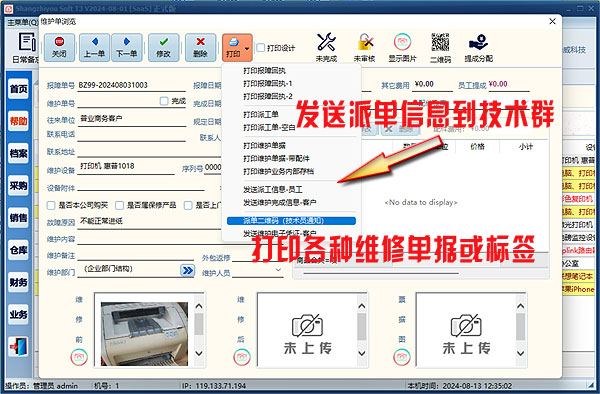Open 主菜单(Q) in the main window

coord(23,22)
